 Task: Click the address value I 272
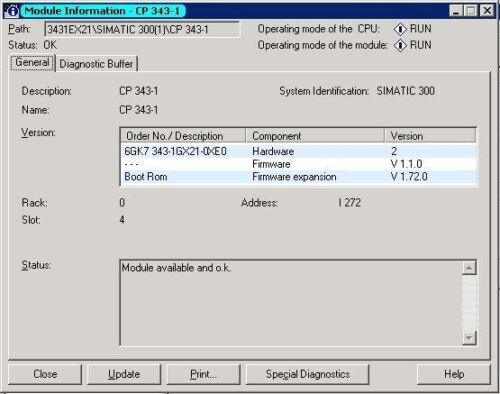click(349, 203)
